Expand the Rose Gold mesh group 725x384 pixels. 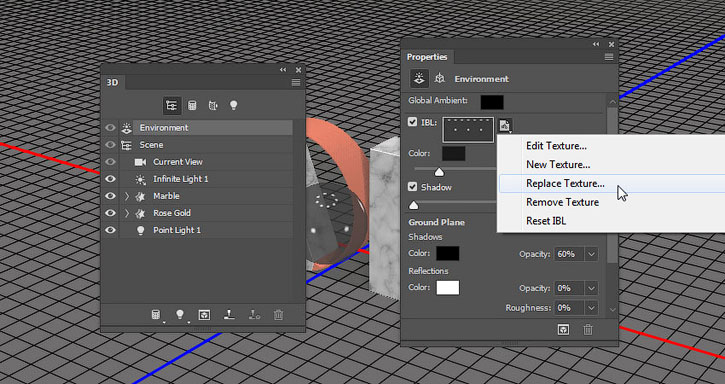click(127, 213)
